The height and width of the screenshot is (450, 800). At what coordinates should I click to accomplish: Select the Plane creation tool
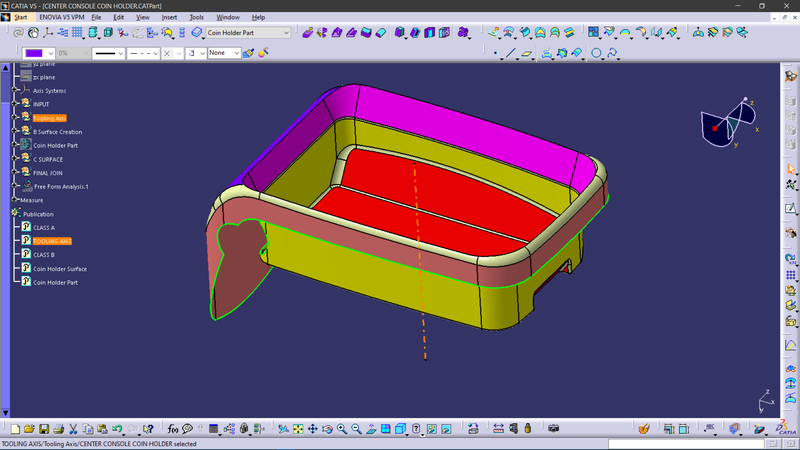click(526, 53)
